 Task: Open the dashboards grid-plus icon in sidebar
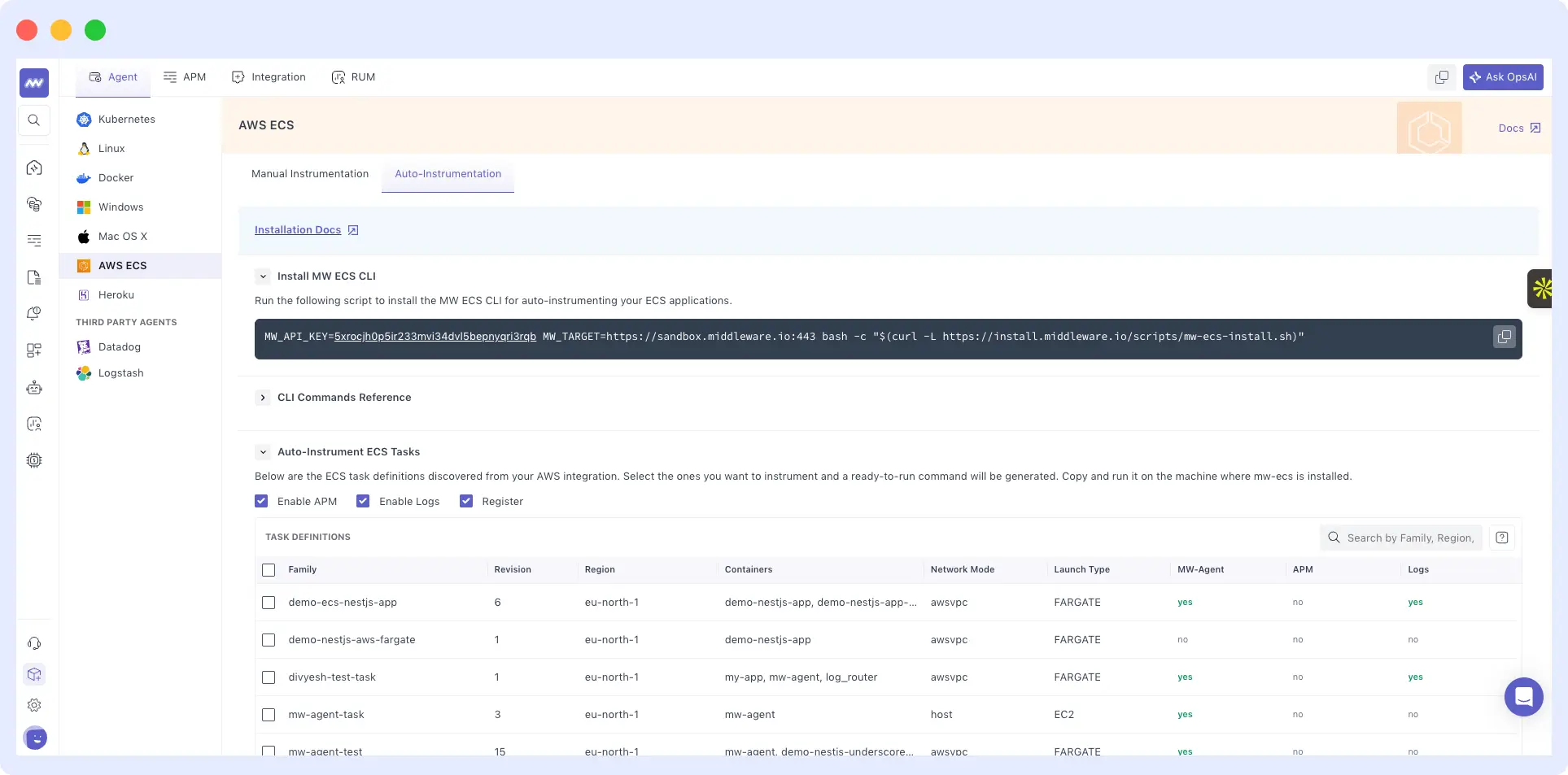[34, 350]
